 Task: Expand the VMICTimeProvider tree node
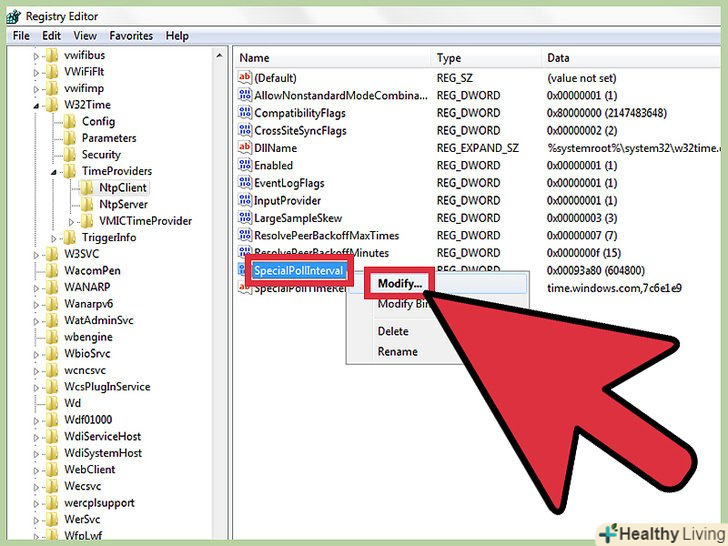(x=71, y=222)
